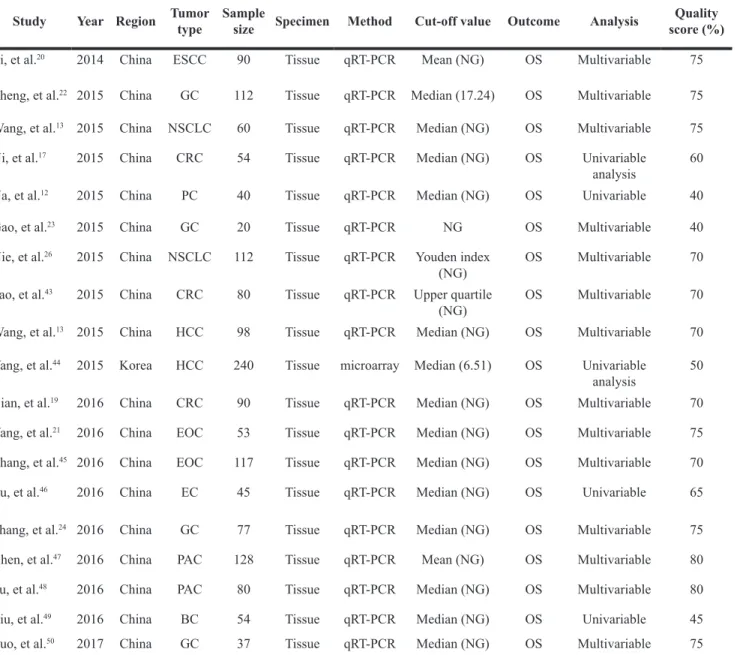This screenshot has width=737, height=655.
Task: Click the "Region" column header
Action: [x=135, y=22]
